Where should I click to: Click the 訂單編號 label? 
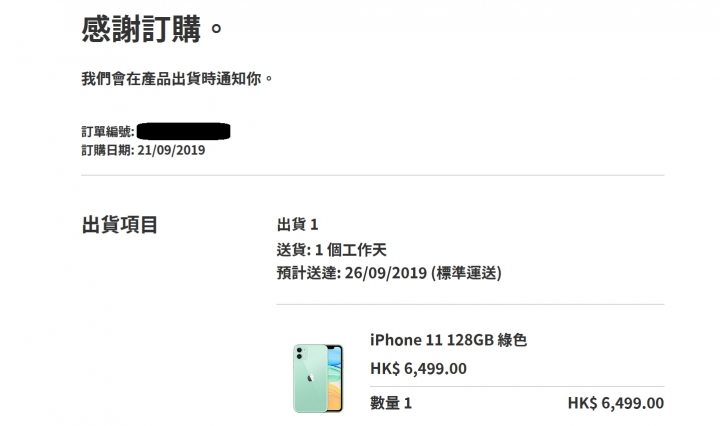pyautogui.click(x=108, y=132)
